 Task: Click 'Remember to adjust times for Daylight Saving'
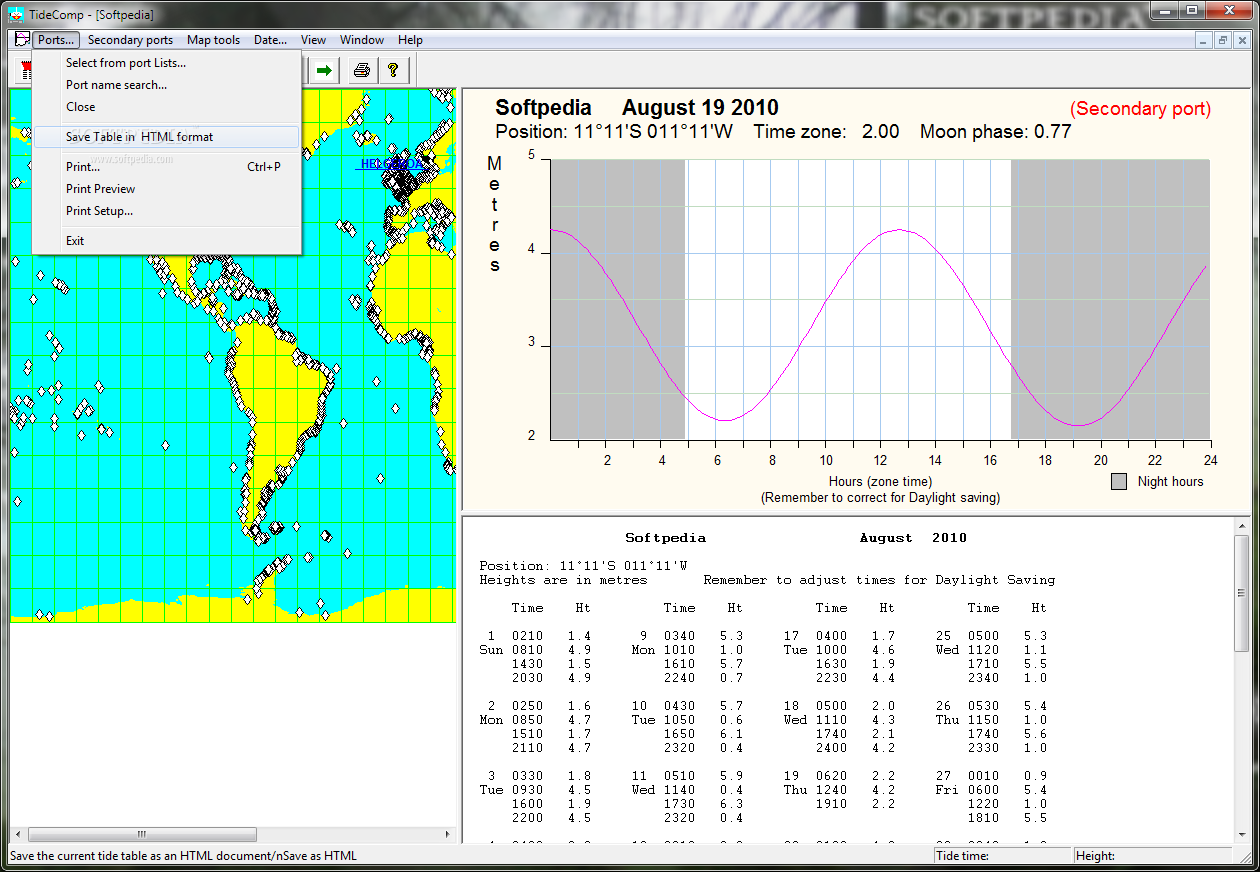(x=879, y=580)
